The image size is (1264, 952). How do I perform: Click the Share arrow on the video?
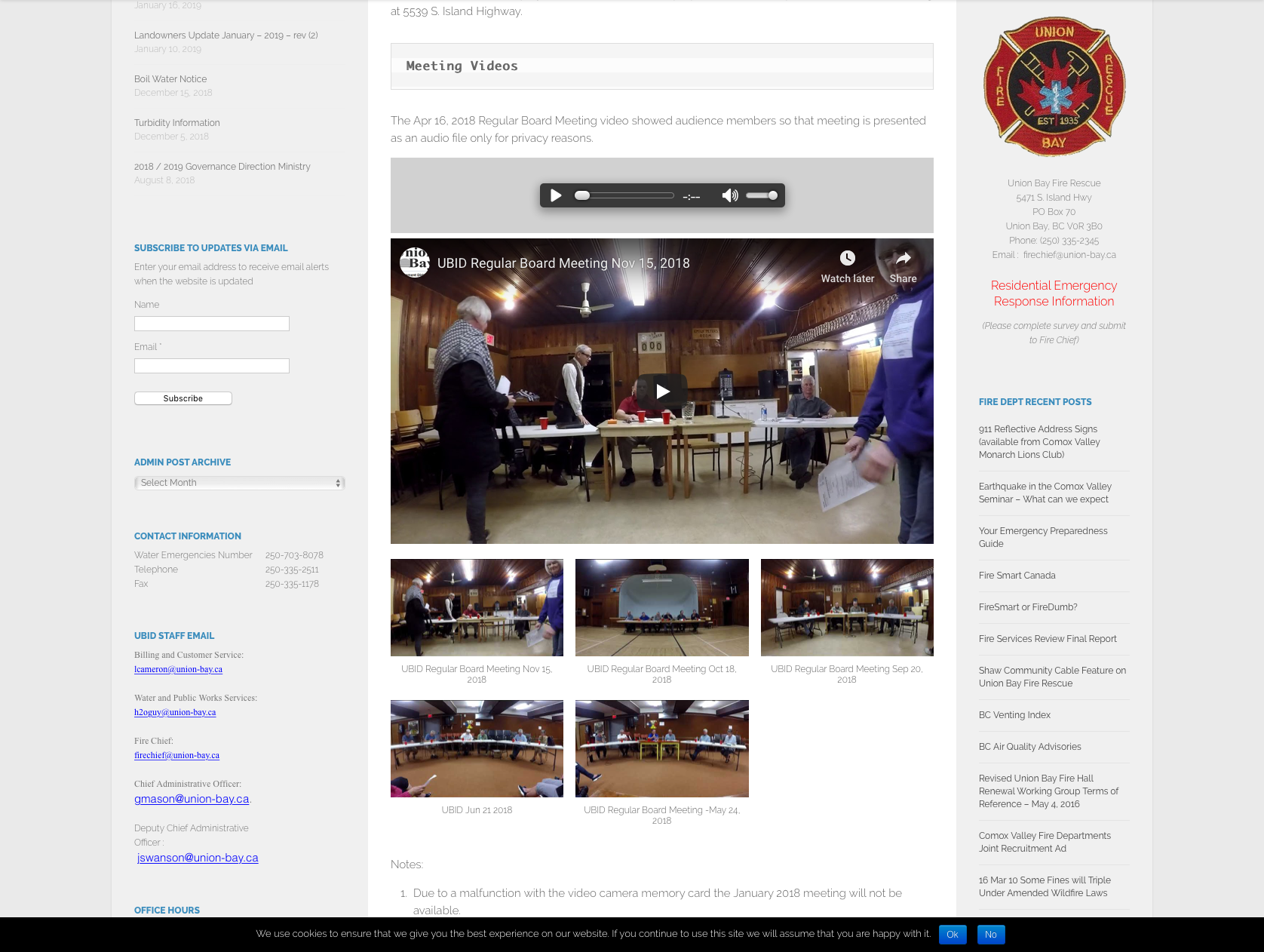click(x=903, y=259)
